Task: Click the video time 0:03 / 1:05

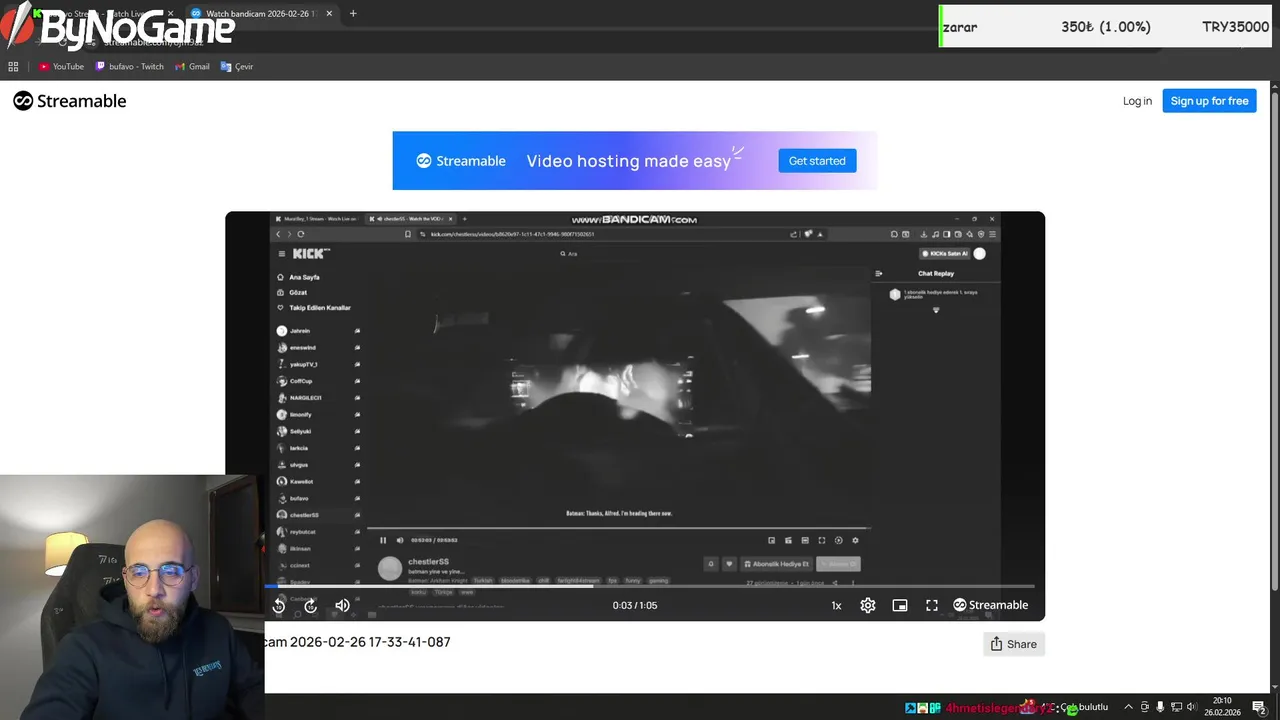Action: pos(635,605)
